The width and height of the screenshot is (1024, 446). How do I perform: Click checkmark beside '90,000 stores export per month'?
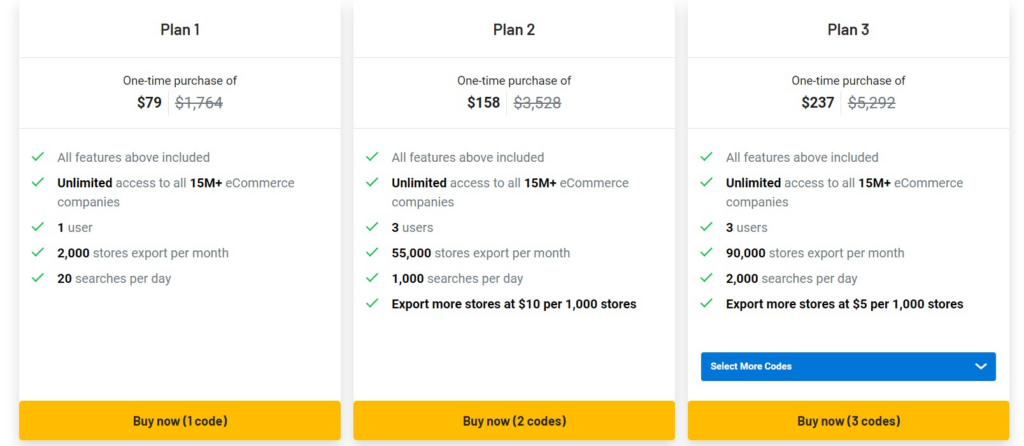706,253
